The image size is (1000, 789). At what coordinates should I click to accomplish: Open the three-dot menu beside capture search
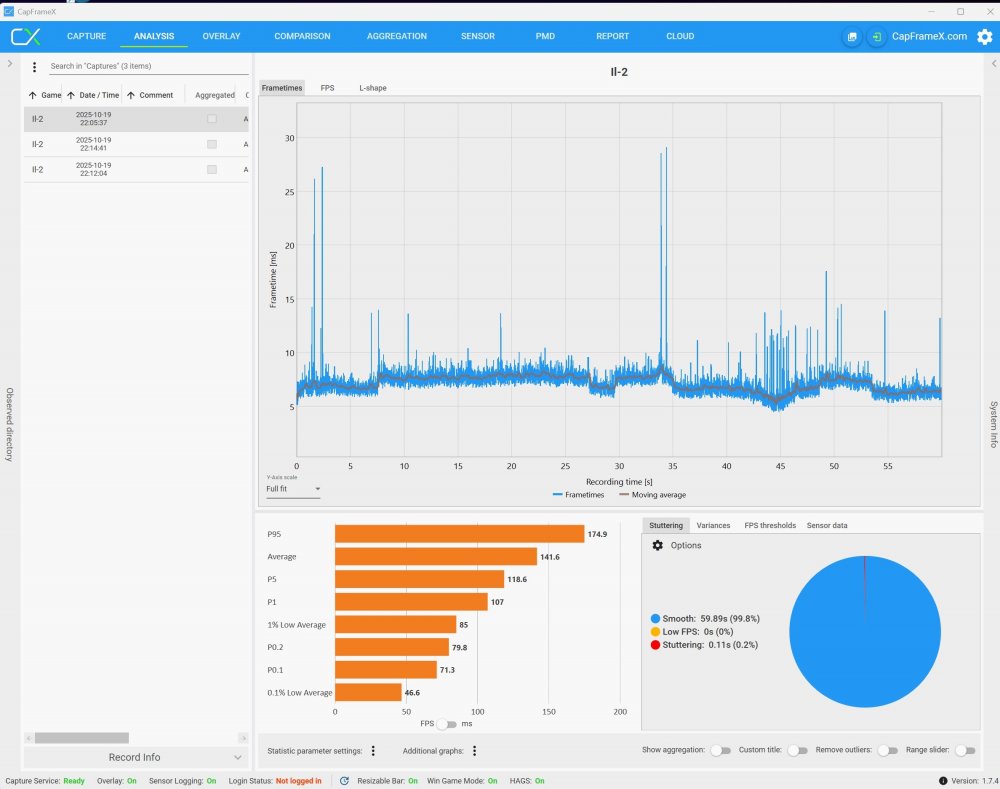click(35, 67)
